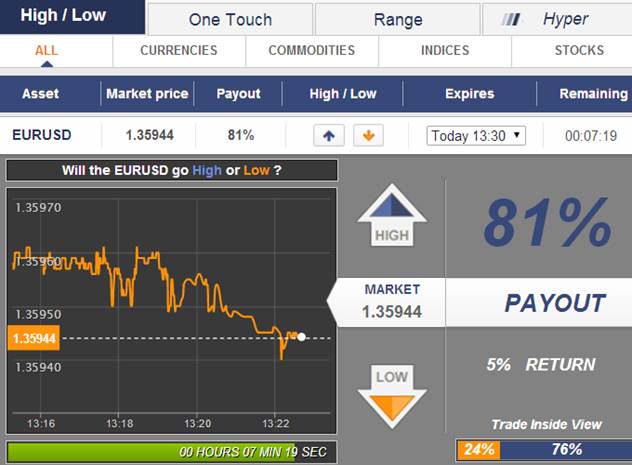Open the Today 13:30 expiry dropdown

(476, 135)
